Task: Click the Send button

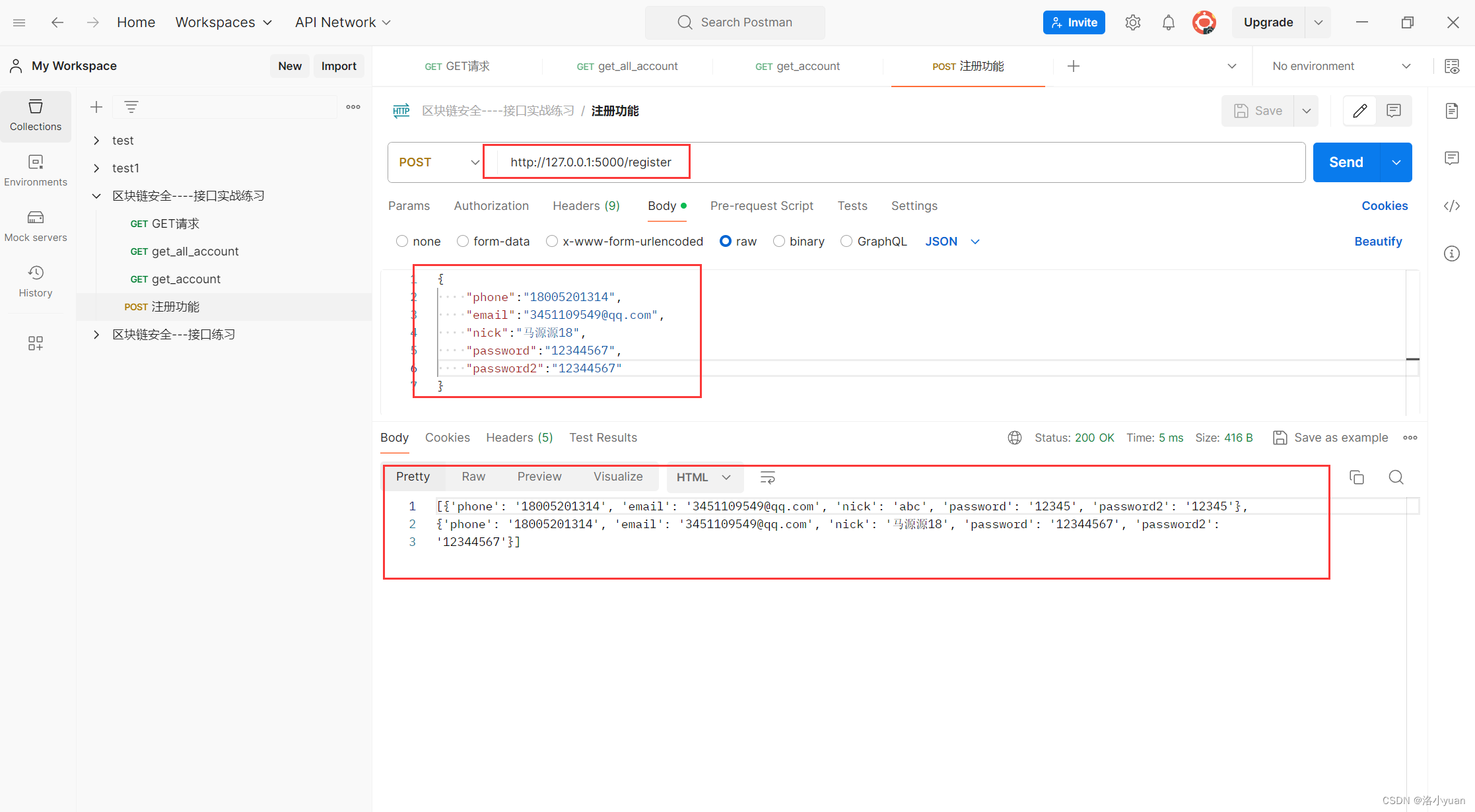Action: coord(1346,162)
